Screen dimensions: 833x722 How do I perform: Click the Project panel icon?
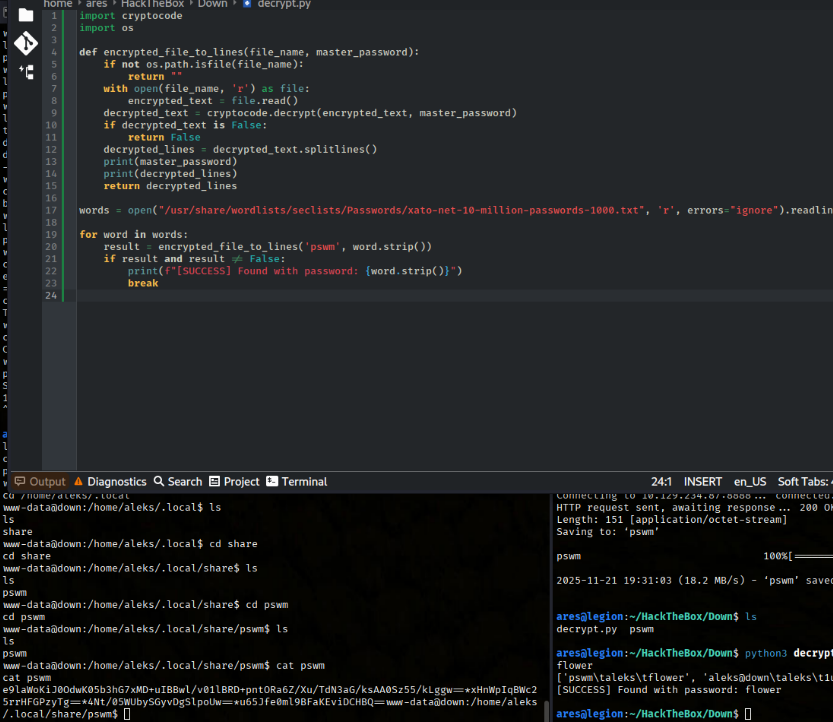[214, 481]
